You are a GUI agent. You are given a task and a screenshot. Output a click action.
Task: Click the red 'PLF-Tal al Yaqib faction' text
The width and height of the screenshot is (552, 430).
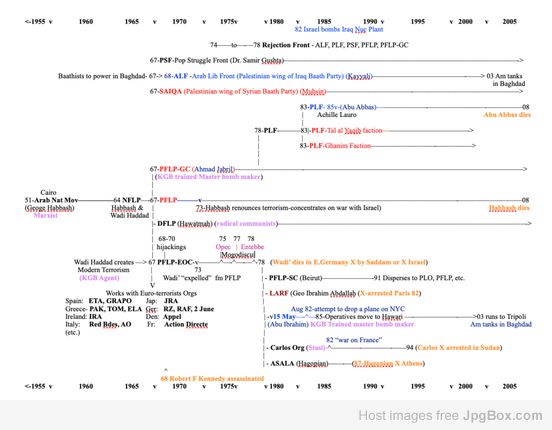point(347,131)
